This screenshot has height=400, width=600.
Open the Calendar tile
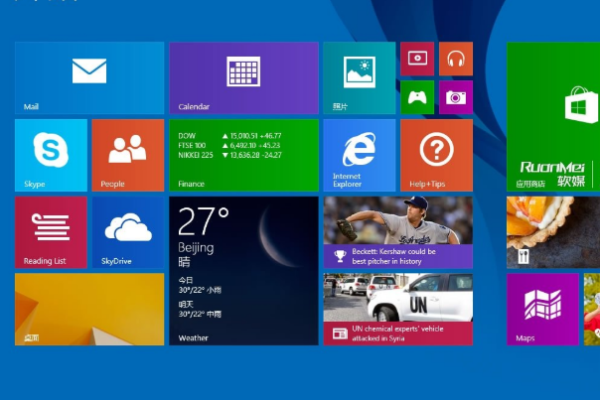click(244, 78)
